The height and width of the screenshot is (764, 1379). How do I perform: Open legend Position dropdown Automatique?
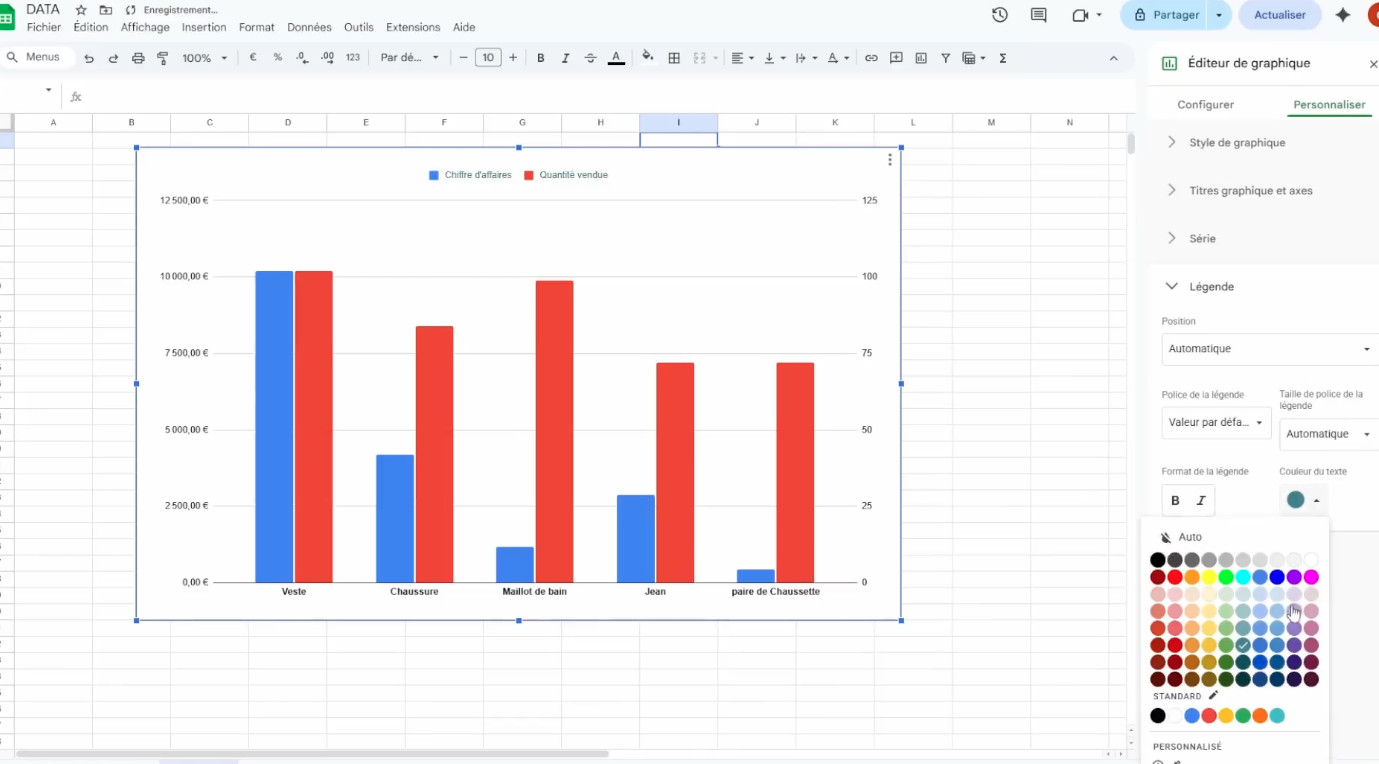(x=1270, y=349)
